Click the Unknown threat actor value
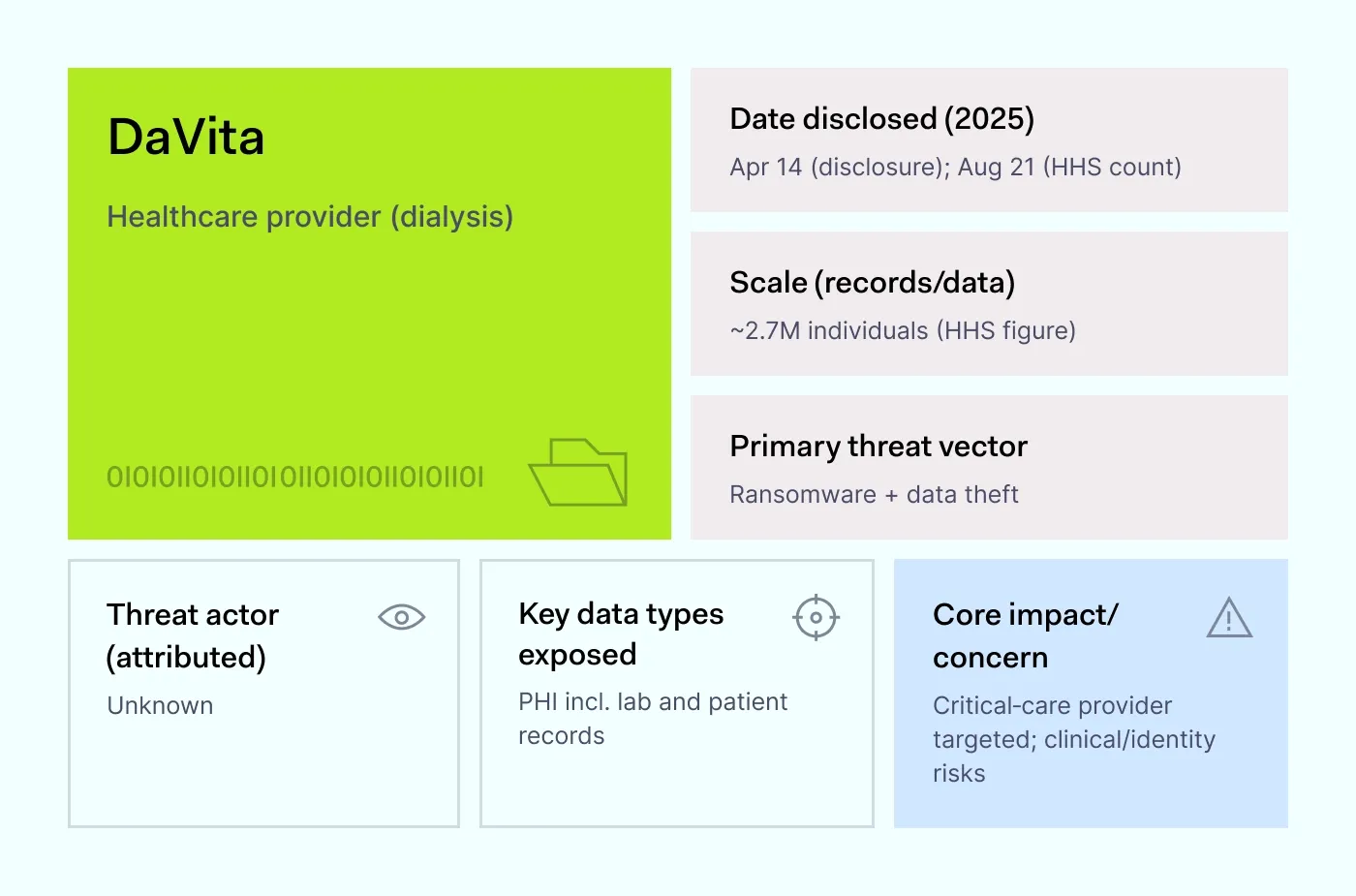The height and width of the screenshot is (896, 1356). click(160, 705)
